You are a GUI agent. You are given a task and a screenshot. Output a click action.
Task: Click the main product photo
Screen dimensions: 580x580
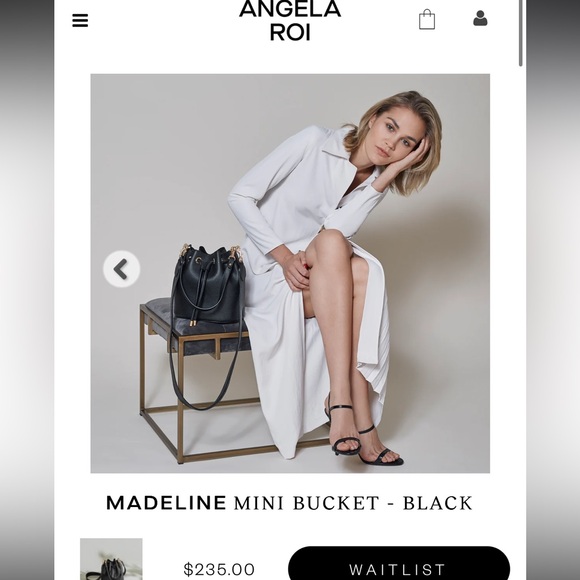coord(290,273)
